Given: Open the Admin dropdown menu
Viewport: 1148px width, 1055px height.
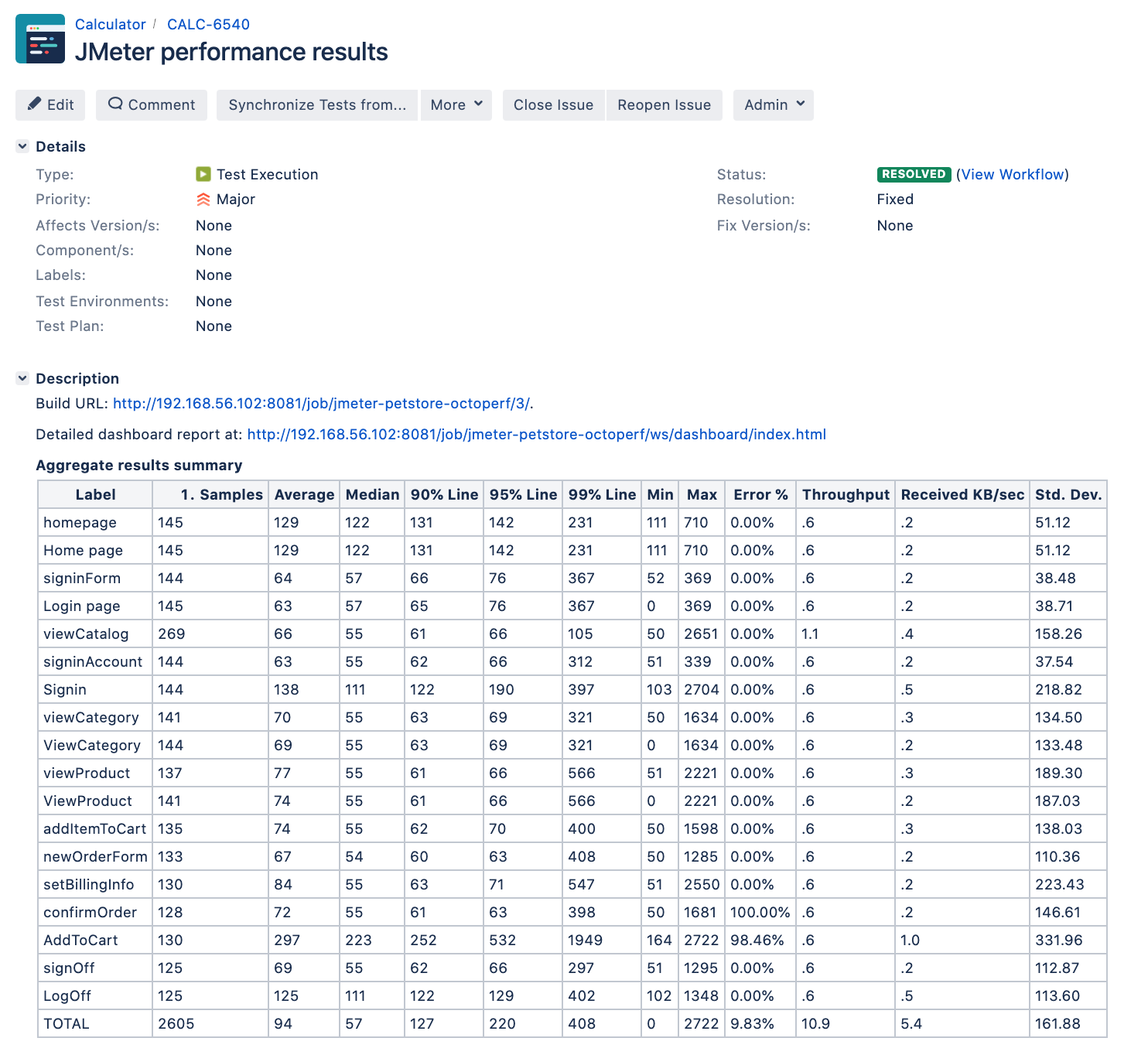Looking at the screenshot, I should click(774, 105).
